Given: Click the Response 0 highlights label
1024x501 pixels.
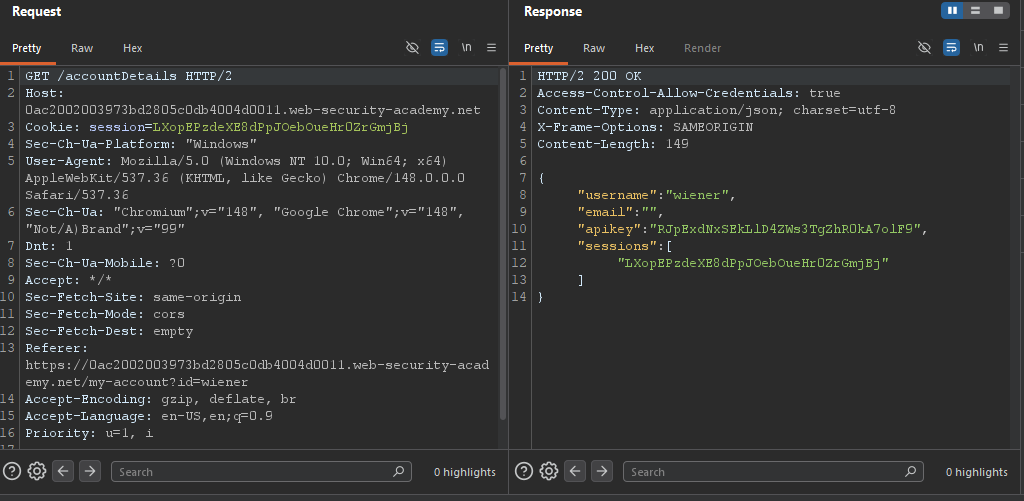Looking at the screenshot, I should coord(976,472).
